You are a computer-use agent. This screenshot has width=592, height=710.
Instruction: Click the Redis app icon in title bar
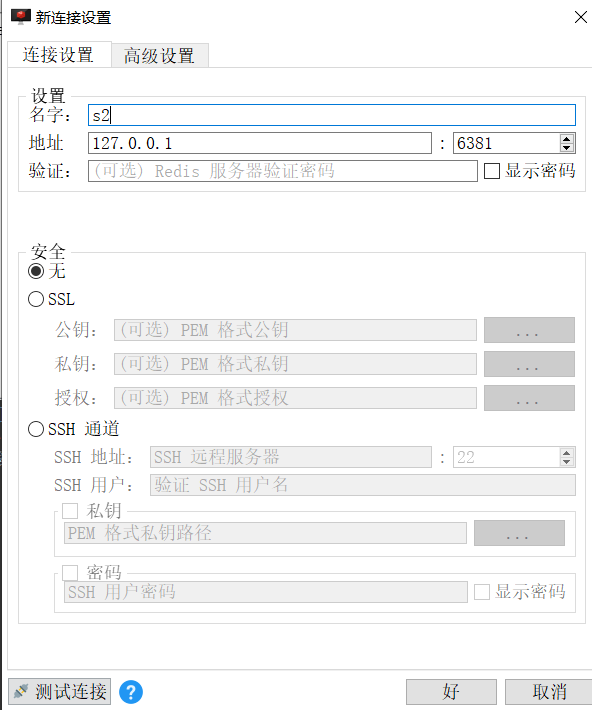pyautogui.click(x=20, y=17)
